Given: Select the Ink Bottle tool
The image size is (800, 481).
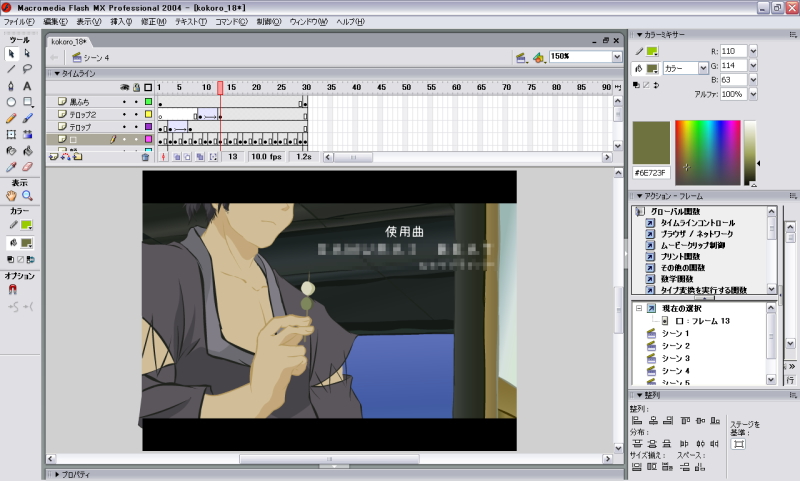Looking at the screenshot, I should pyautogui.click(x=11, y=151).
